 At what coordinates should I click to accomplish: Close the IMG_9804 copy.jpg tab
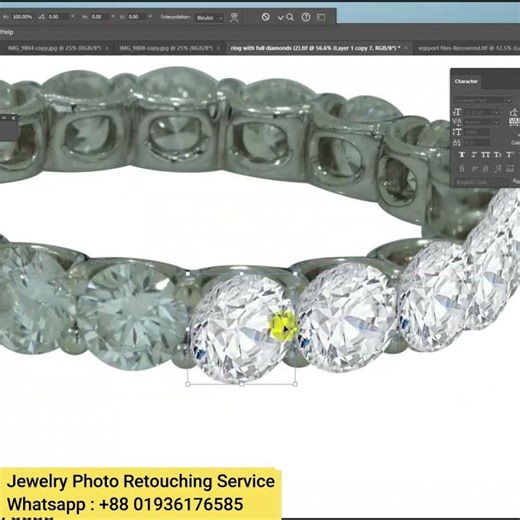point(107,48)
